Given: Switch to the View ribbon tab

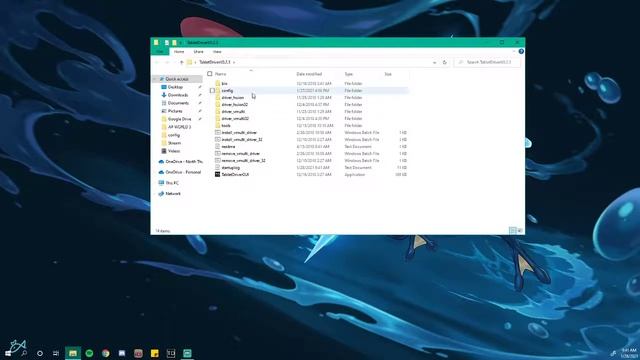Looking at the screenshot, I should [x=217, y=52].
